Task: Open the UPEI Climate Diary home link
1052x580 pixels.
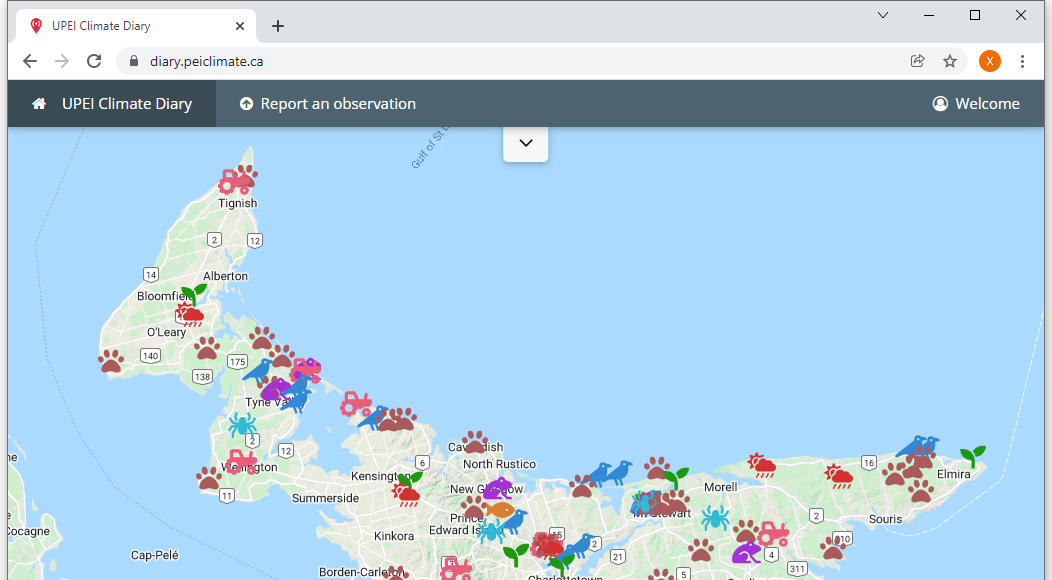Action: (112, 103)
